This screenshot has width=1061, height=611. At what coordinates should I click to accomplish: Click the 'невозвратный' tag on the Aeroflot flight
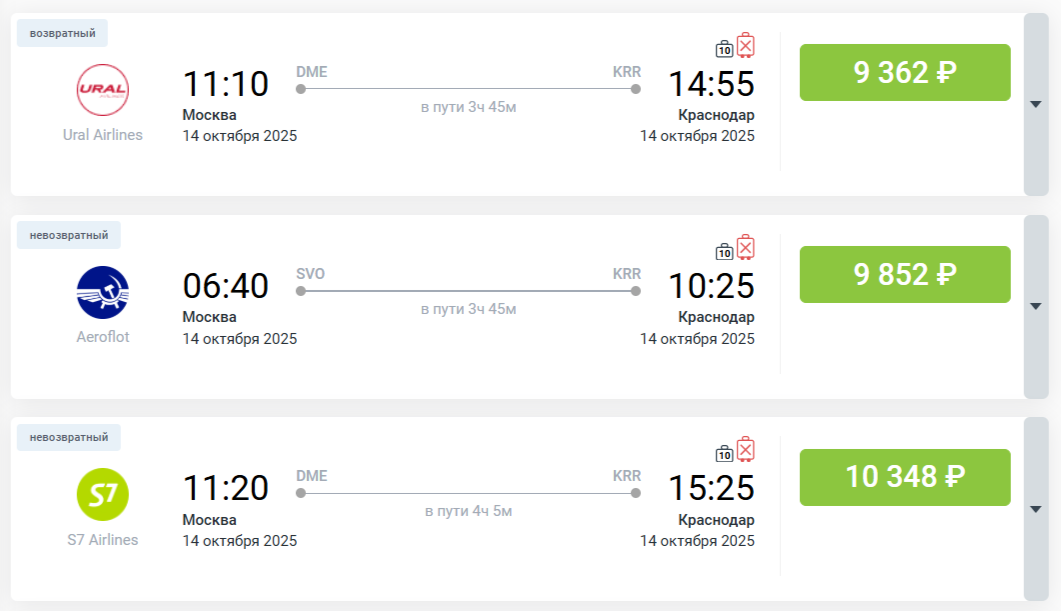coord(69,235)
